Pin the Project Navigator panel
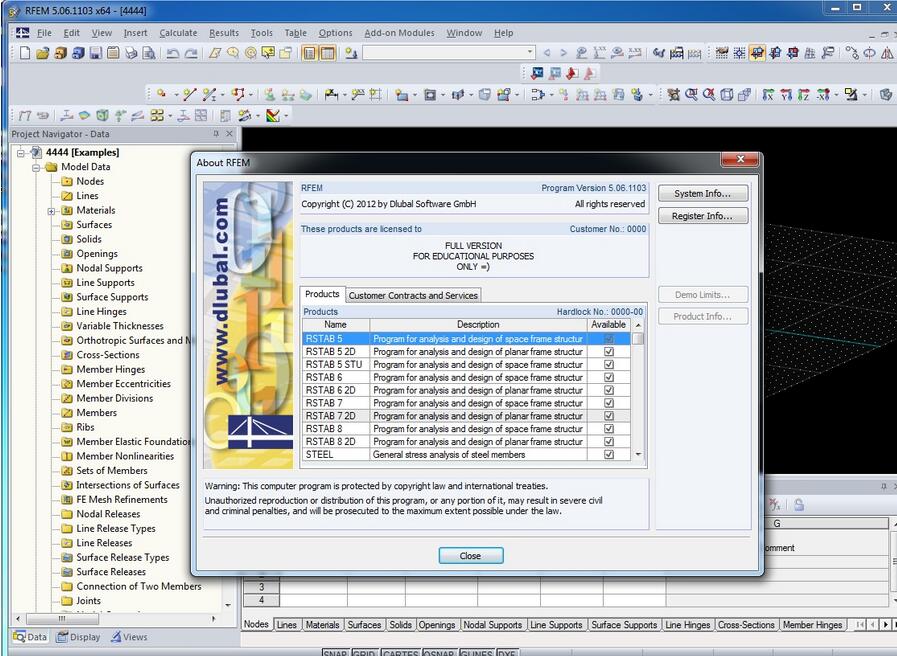Viewport: 897px width, 656px height. pyautogui.click(x=216, y=133)
